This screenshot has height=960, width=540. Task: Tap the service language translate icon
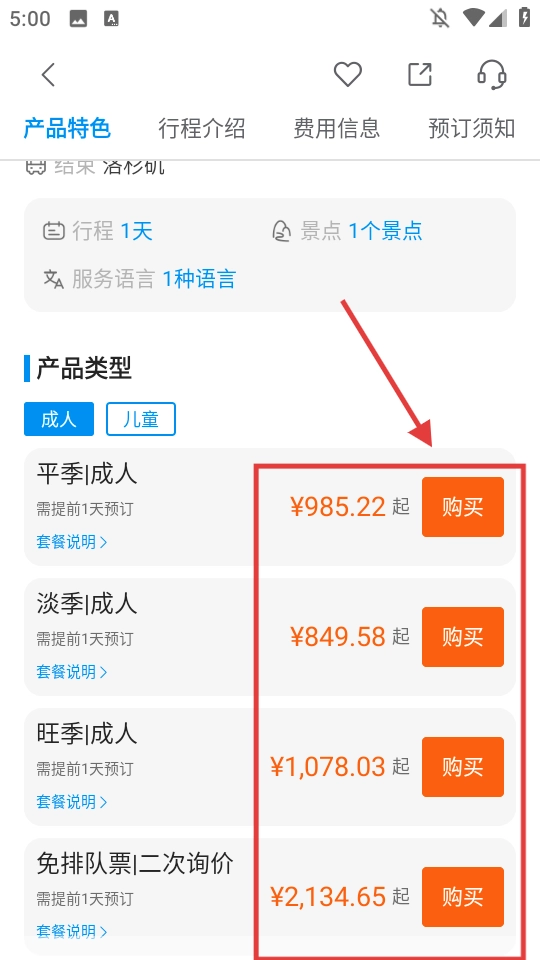(x=54, y=279)
